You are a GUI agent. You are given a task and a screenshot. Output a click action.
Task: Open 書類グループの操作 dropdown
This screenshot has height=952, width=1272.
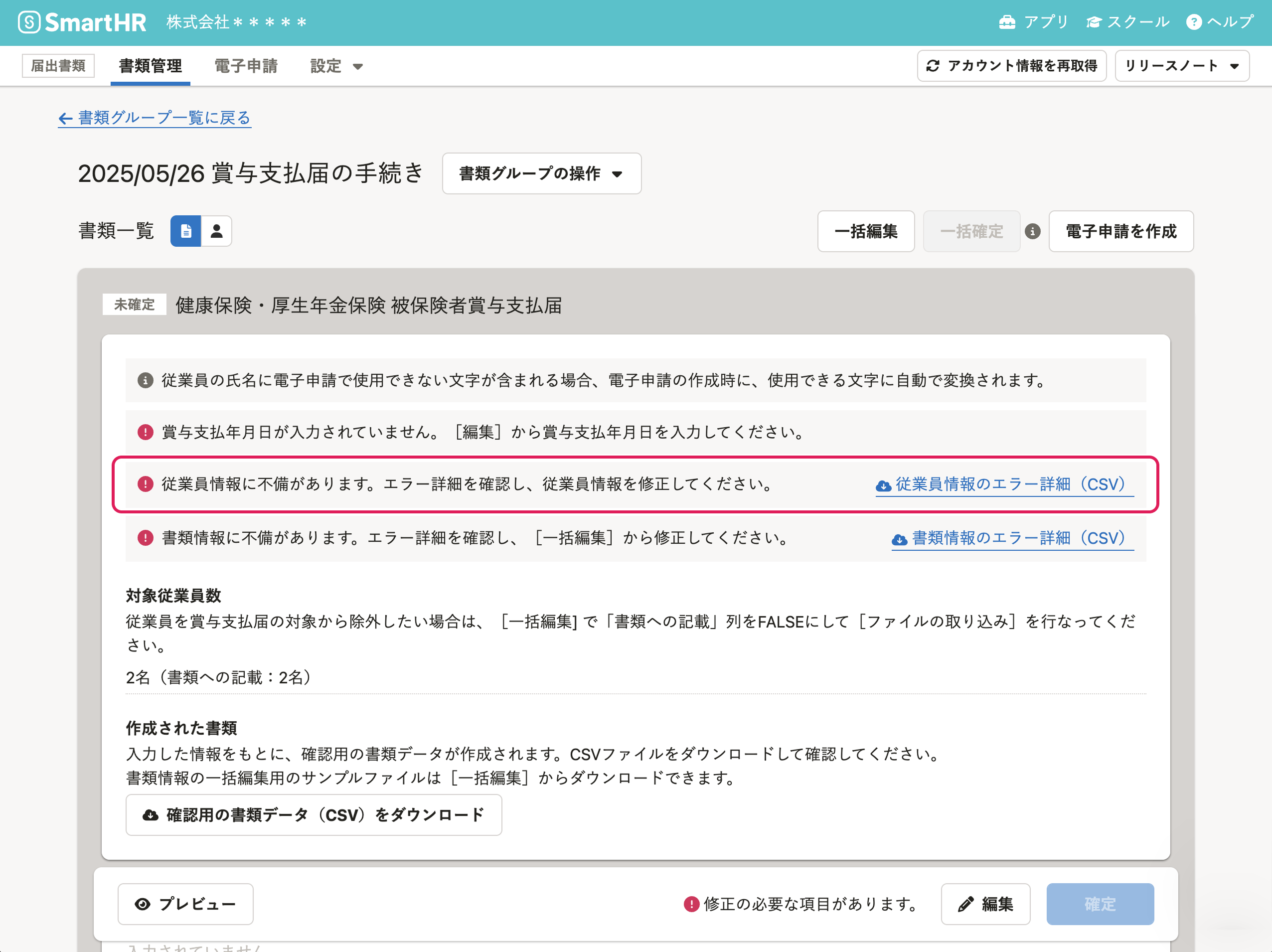pos(542,173)
